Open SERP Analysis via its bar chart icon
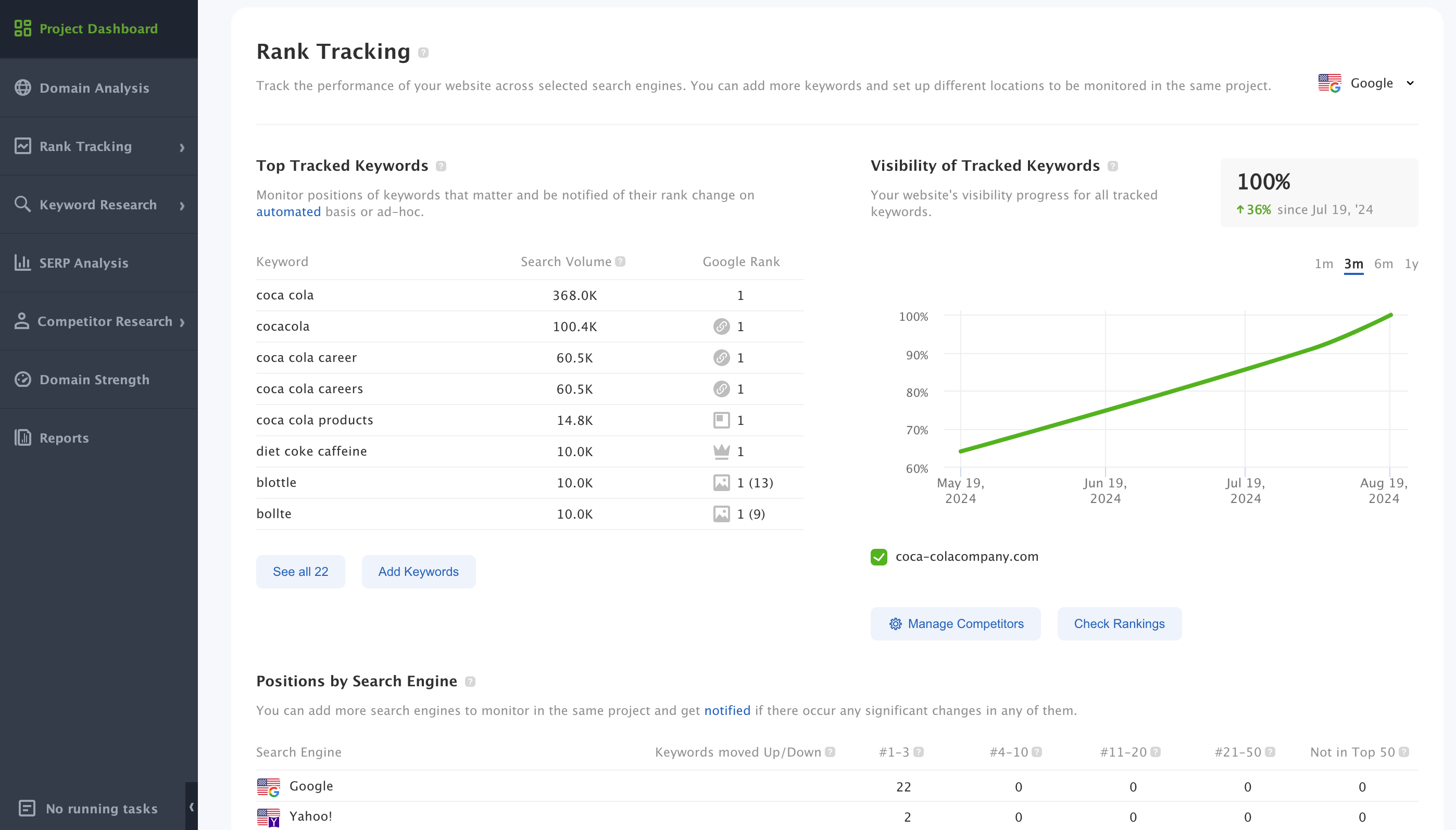The image size is (1456, 830). click(x=23, y=263)
